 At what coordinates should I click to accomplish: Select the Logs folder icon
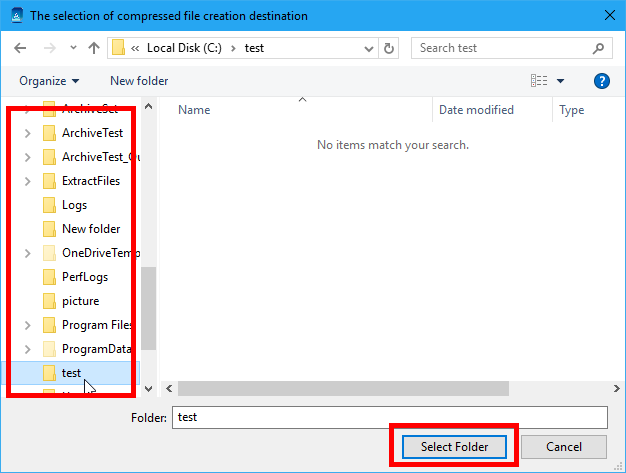[x=50, y=205]
